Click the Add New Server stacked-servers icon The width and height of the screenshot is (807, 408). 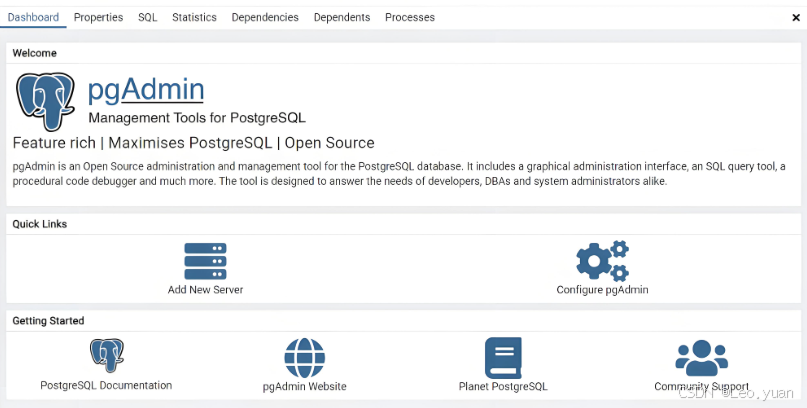pos(205,261)
